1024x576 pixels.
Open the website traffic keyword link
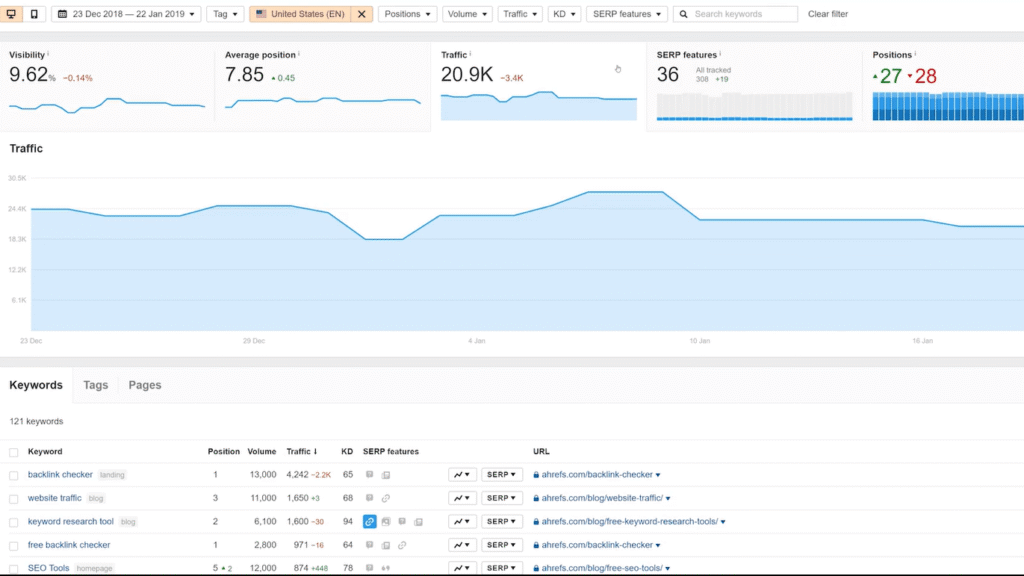tap(55, 497)
